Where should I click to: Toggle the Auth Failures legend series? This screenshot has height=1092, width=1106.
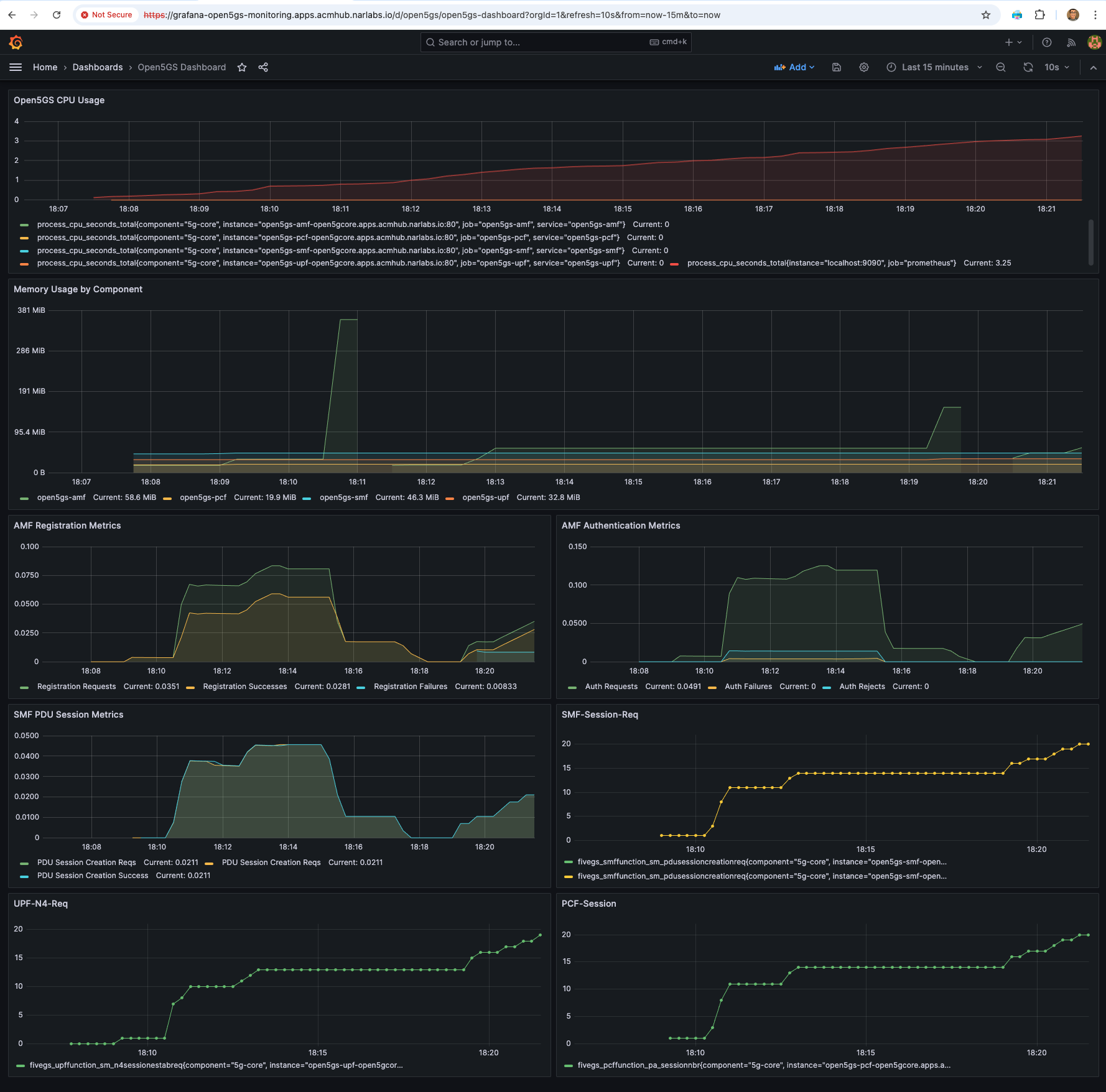pyautogui.click(x=748, y=687)
